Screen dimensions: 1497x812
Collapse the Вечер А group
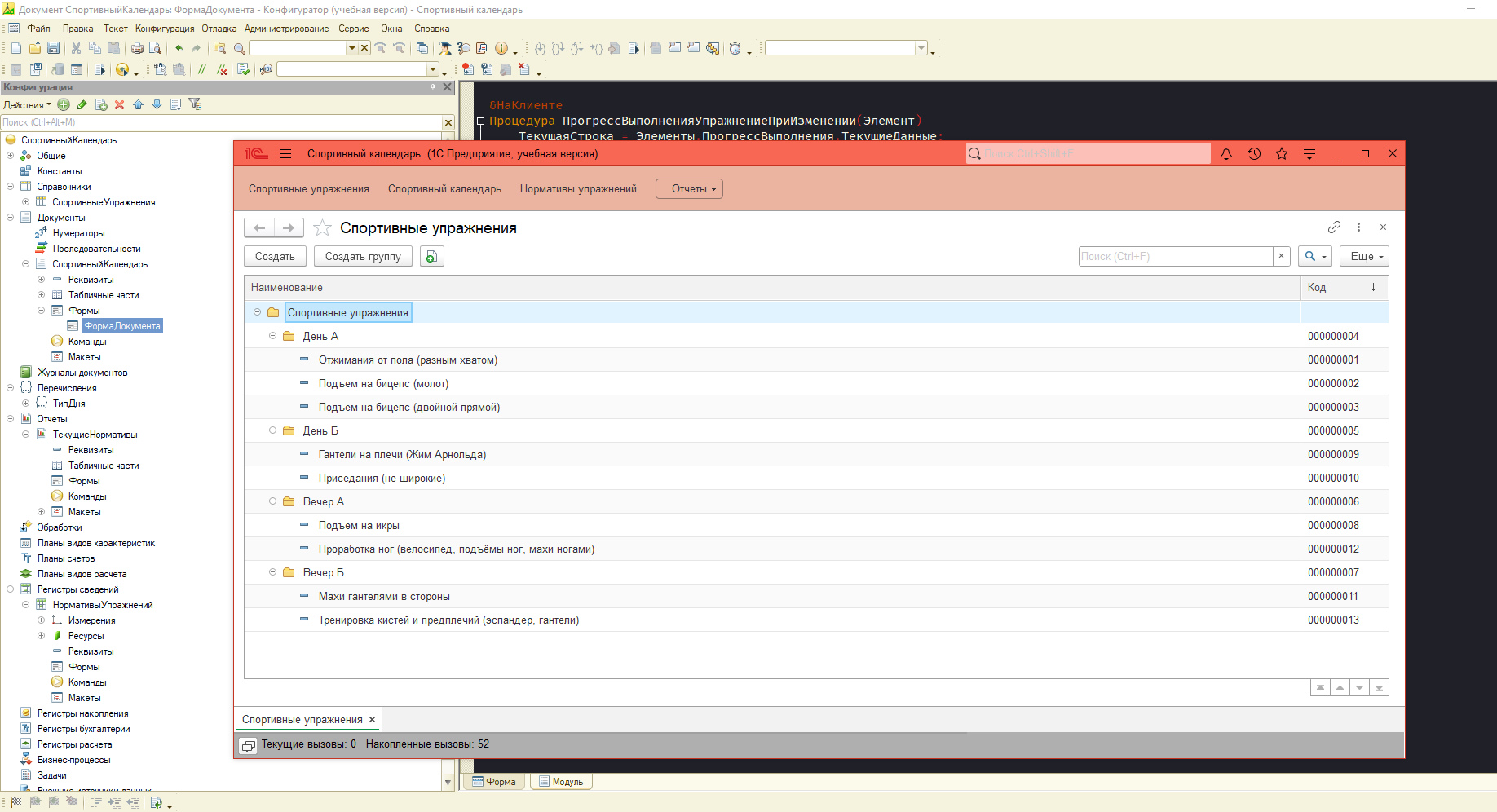(273, 501)
